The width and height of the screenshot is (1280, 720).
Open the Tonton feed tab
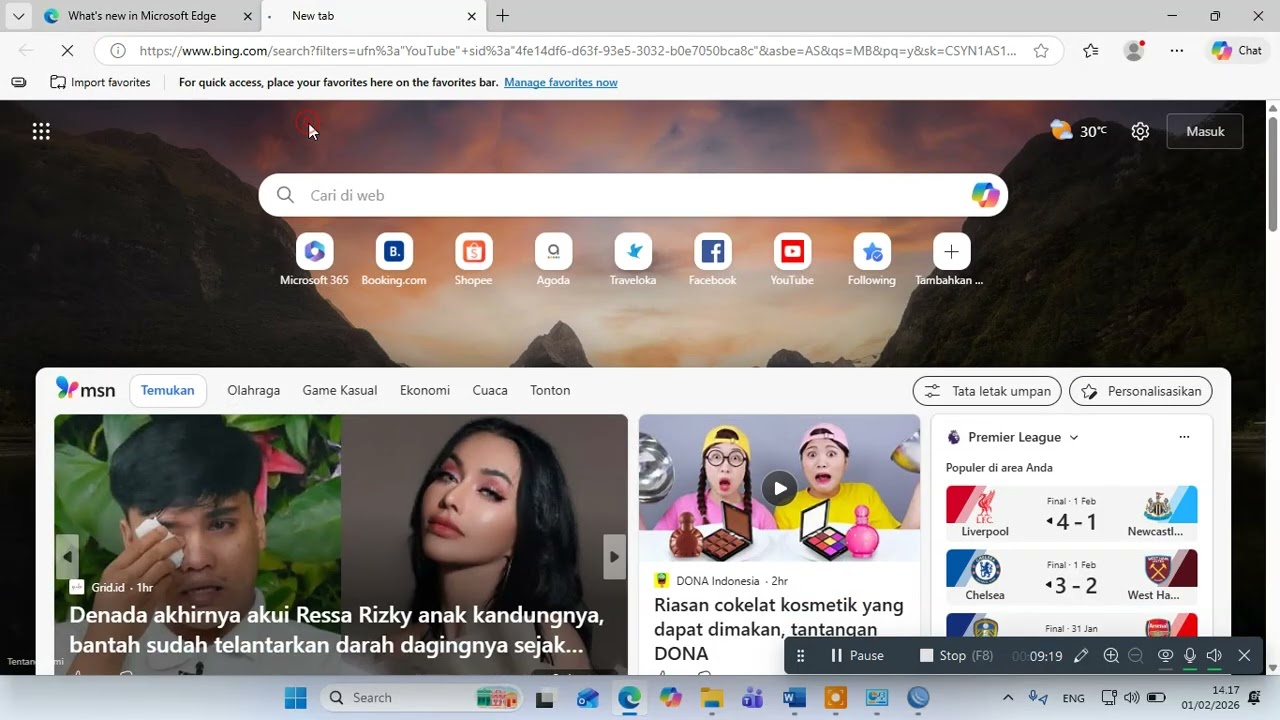pos(550,391)
